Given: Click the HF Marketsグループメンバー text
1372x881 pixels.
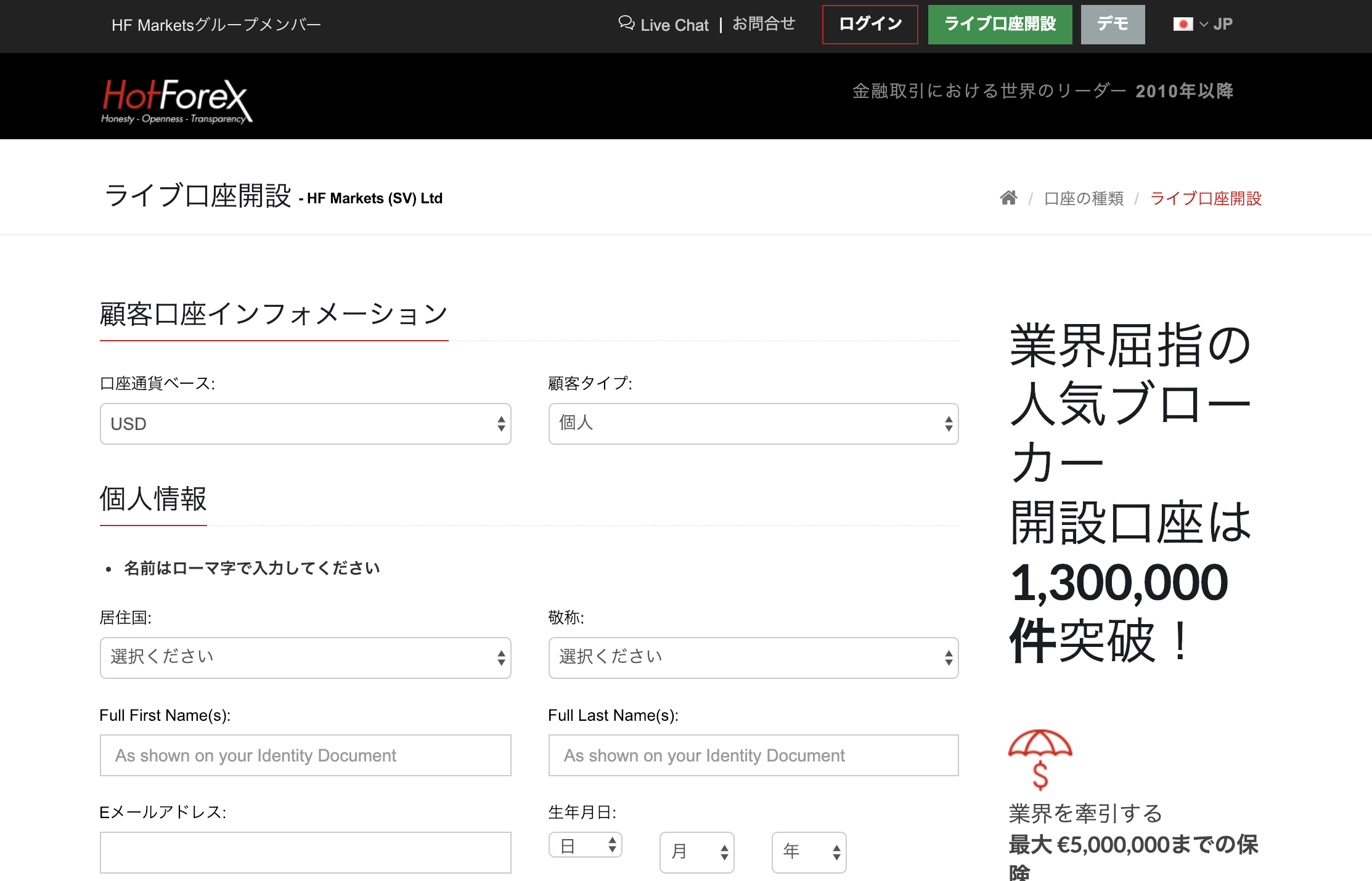Looking at the screenshot, I should tap(216, 25).
